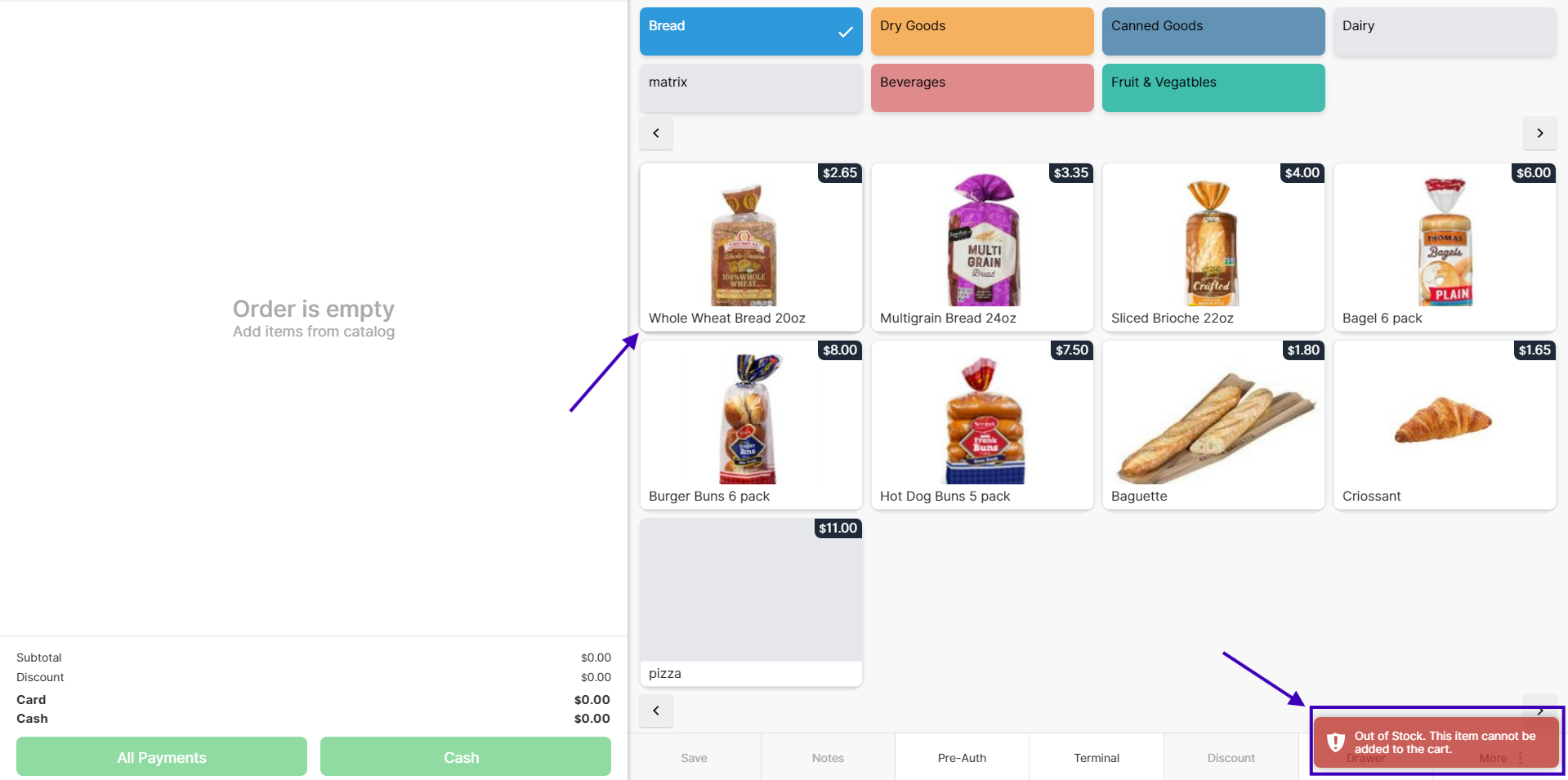Viewport: 1568px width, 780px height.
Task: Click previous products page arrow at bottom
Action: click(x=656, y=711)
